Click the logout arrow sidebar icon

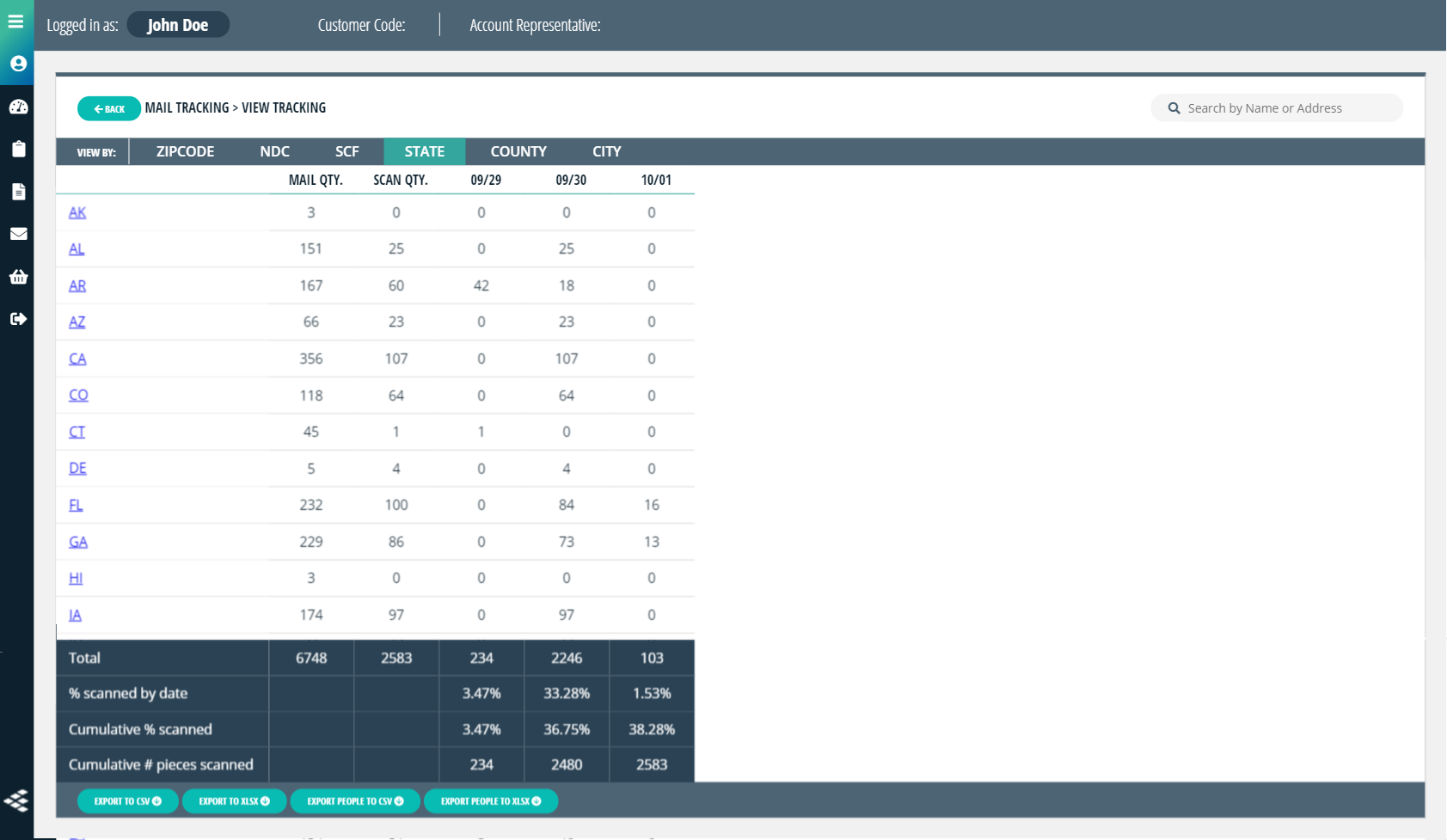point(18,319)
